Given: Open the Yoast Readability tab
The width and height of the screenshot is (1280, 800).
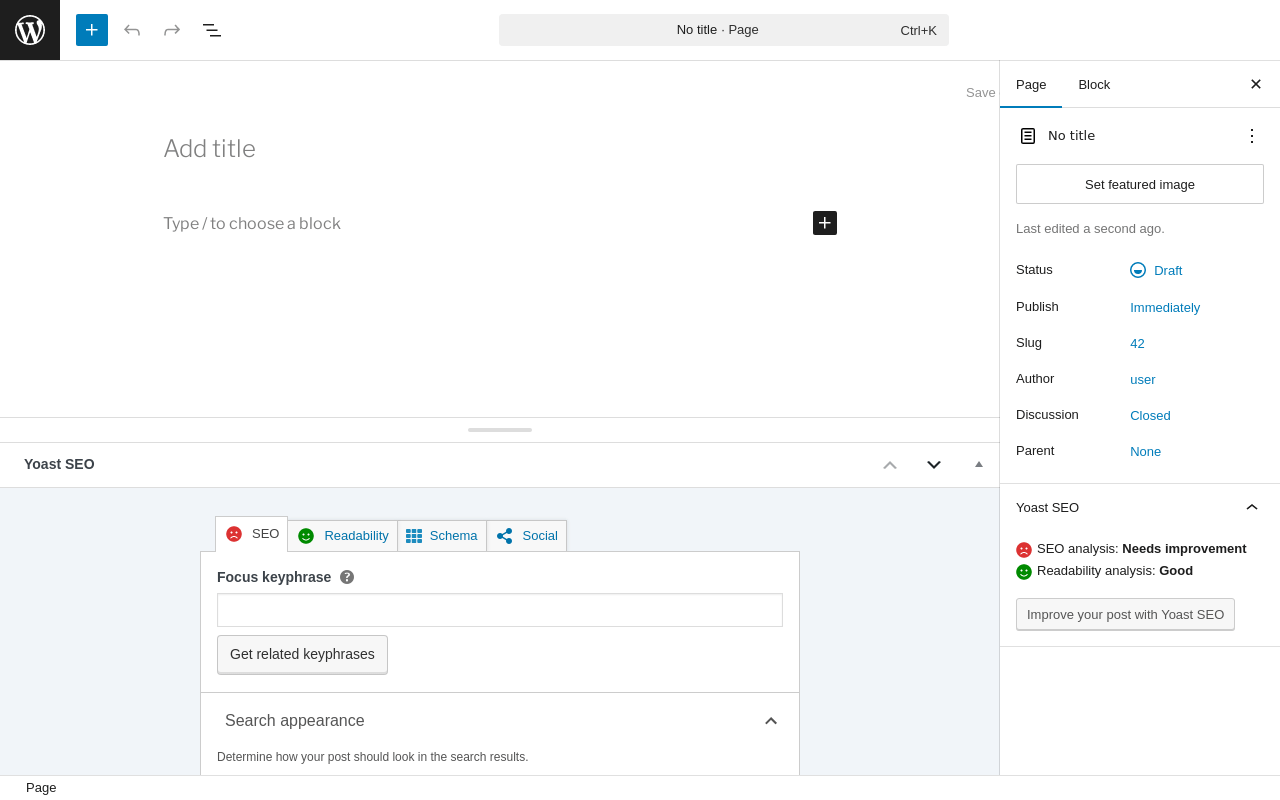Looking at the screenshot, I should [343, 536].
